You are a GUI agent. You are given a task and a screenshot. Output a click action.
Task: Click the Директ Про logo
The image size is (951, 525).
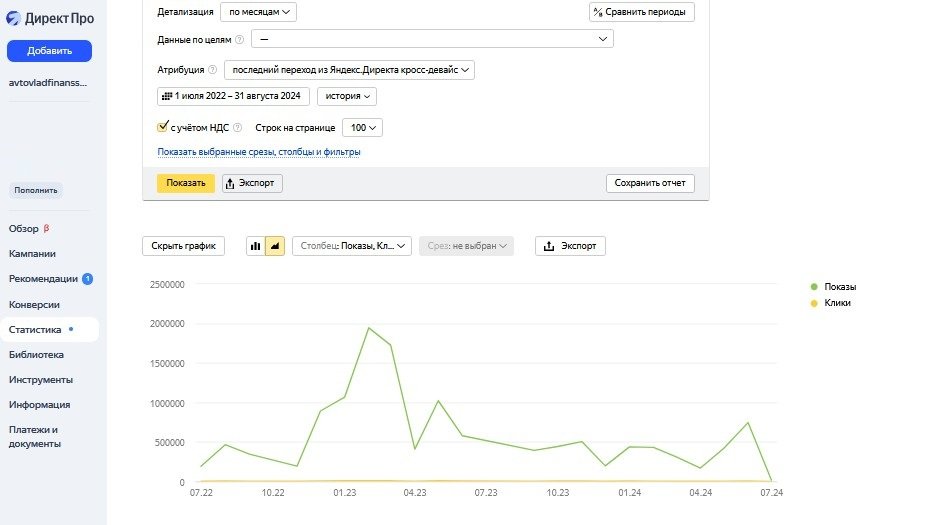(x=50, y=18)
